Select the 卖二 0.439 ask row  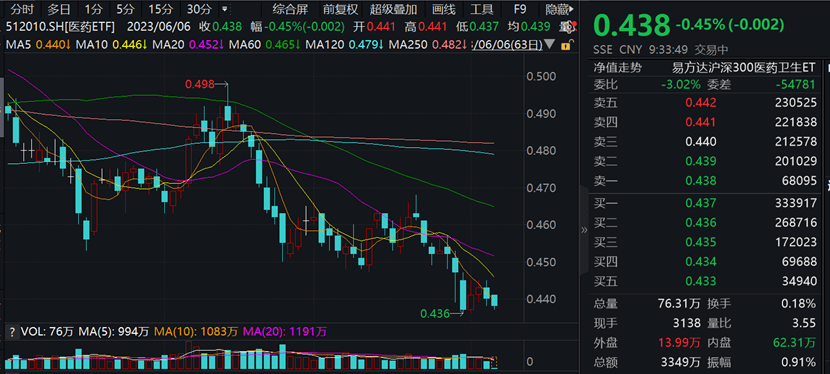tap(705, 161)
